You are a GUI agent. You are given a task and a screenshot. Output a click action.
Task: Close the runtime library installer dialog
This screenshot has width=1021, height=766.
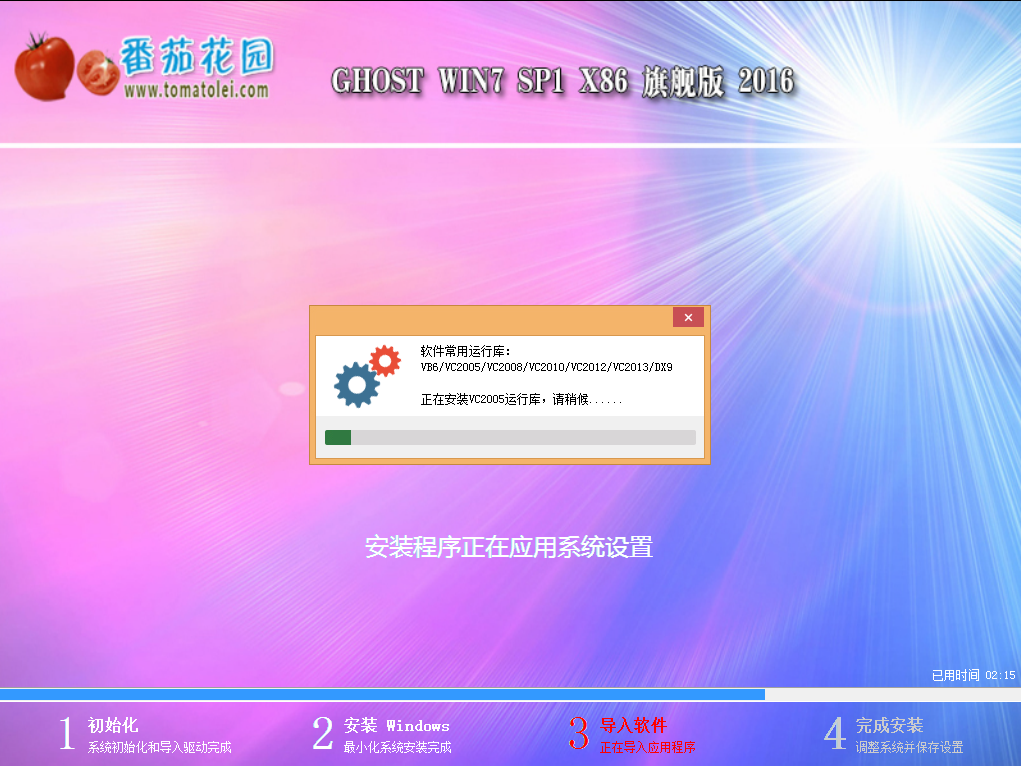(688, 317)
